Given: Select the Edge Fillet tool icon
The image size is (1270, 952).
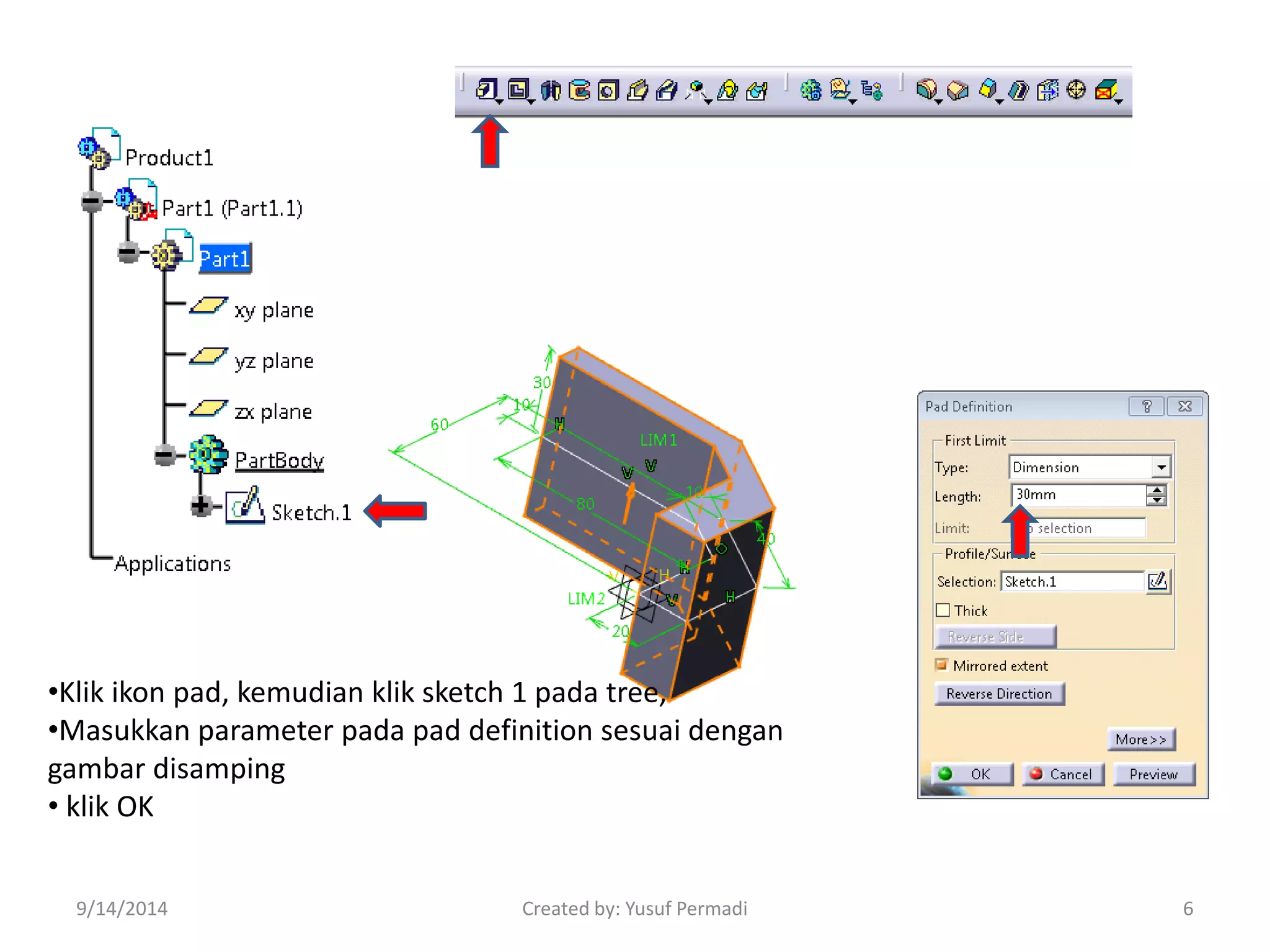Looking at the screenshot, I should tap(926, 90).
